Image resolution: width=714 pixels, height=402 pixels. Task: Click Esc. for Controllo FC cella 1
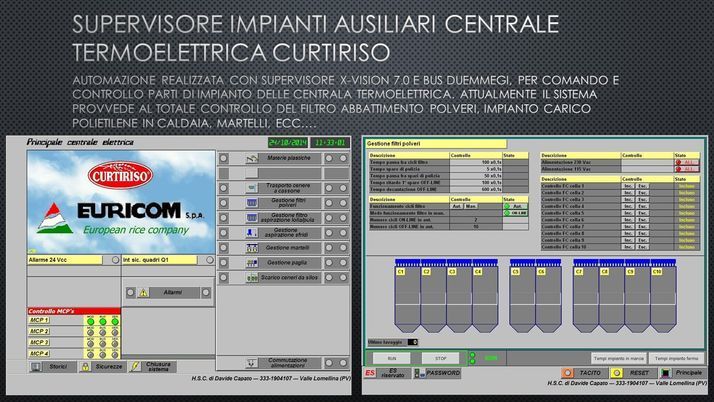tap(642, 186)
